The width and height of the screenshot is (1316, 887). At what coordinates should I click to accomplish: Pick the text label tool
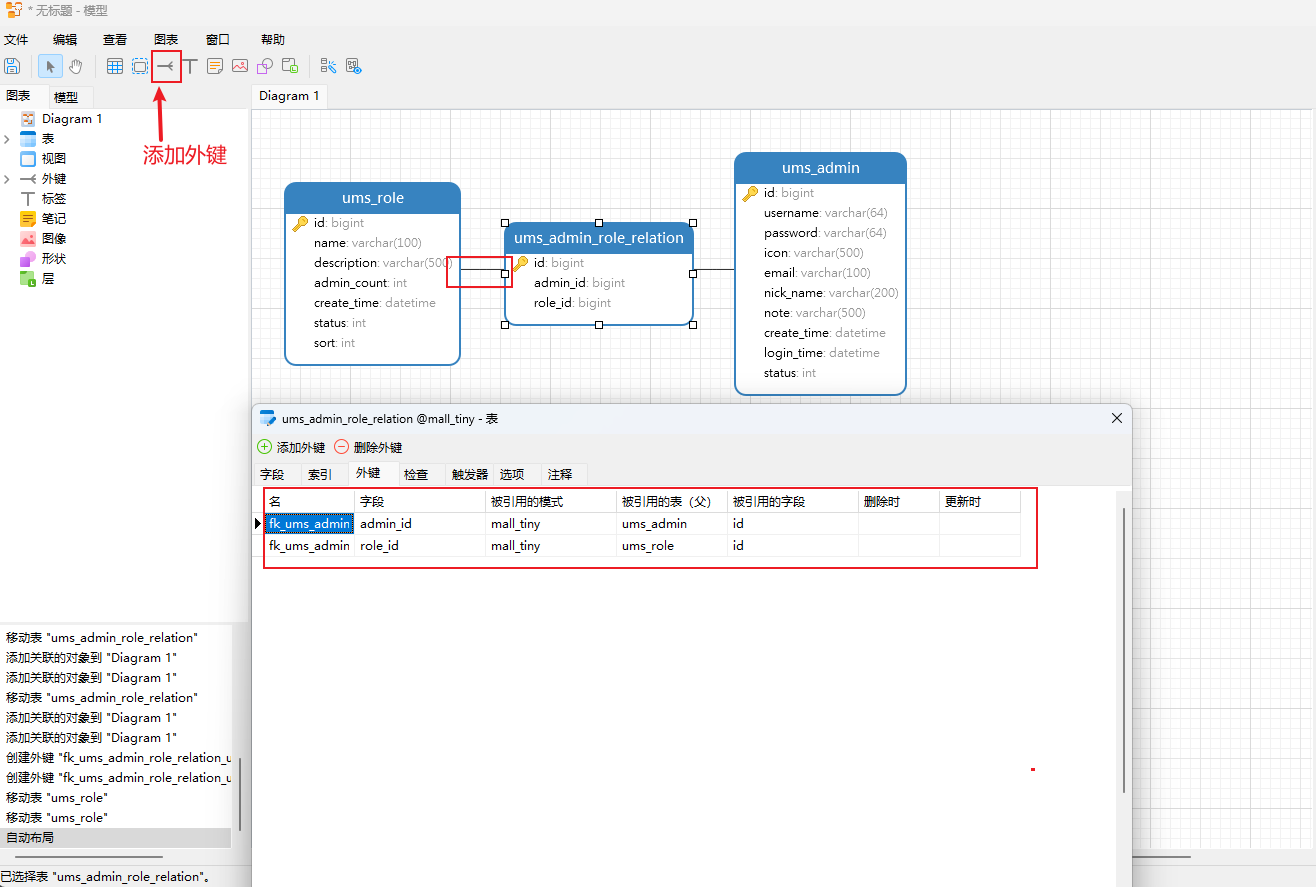point(190,66)
